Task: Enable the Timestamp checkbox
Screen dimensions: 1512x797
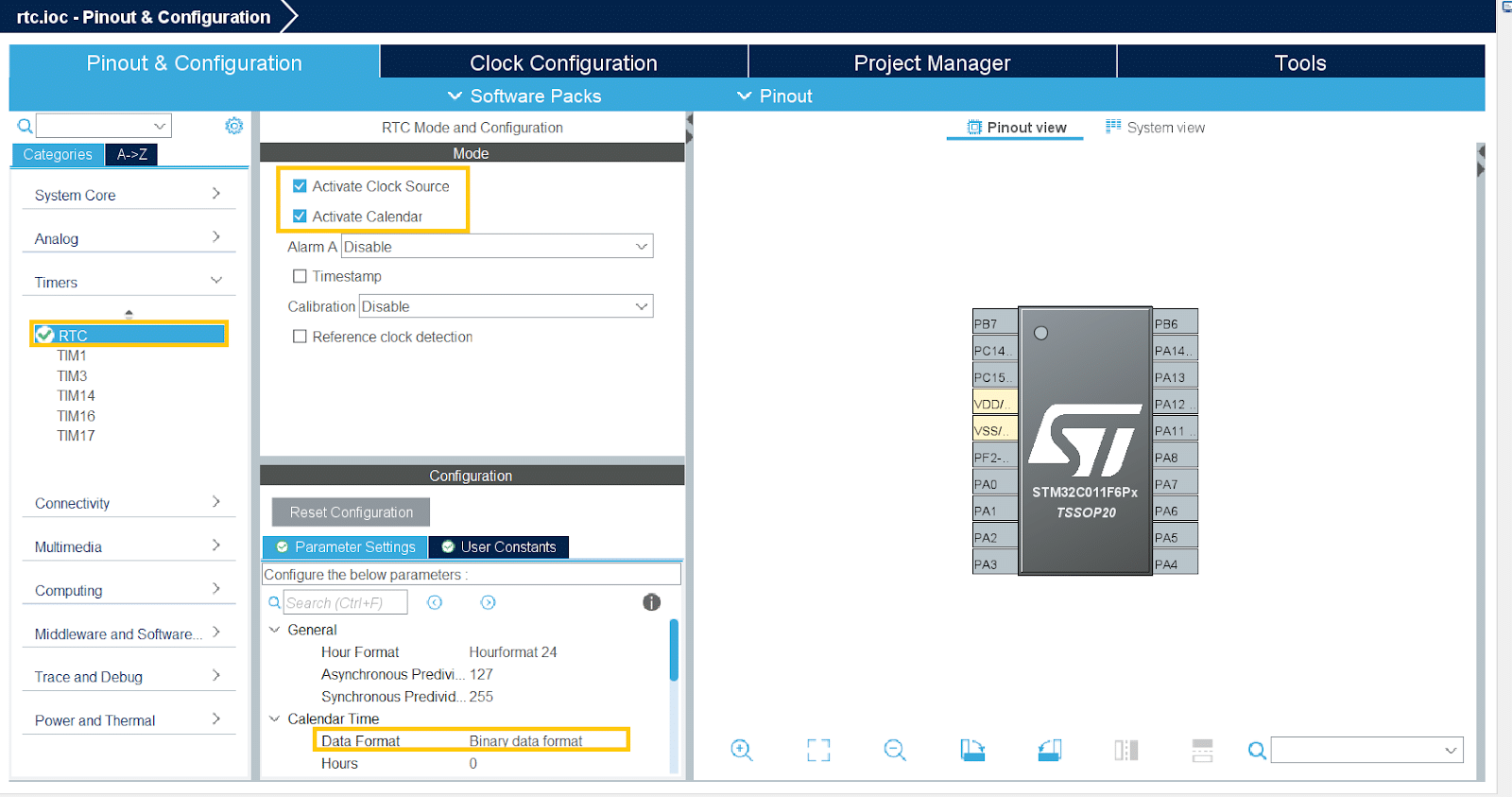Action: [300, 276]
